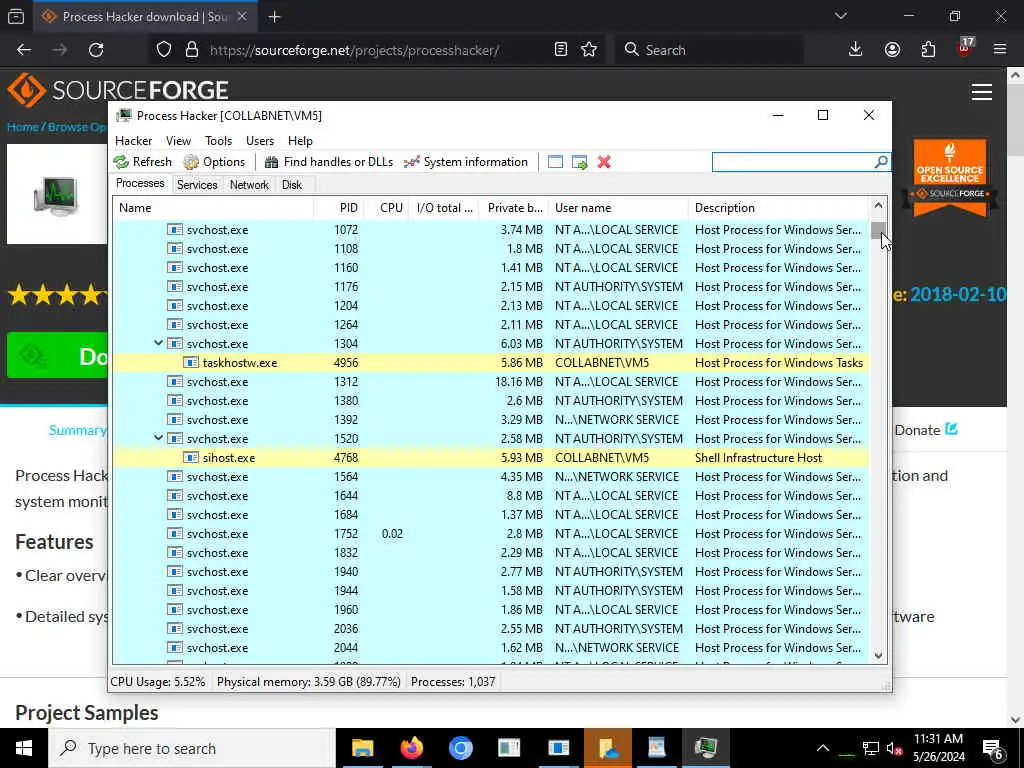Collapse svchost.exe PID 1304 tree node
The width and height of the screenshot is (1024, 768).
(x=158, y=343)
